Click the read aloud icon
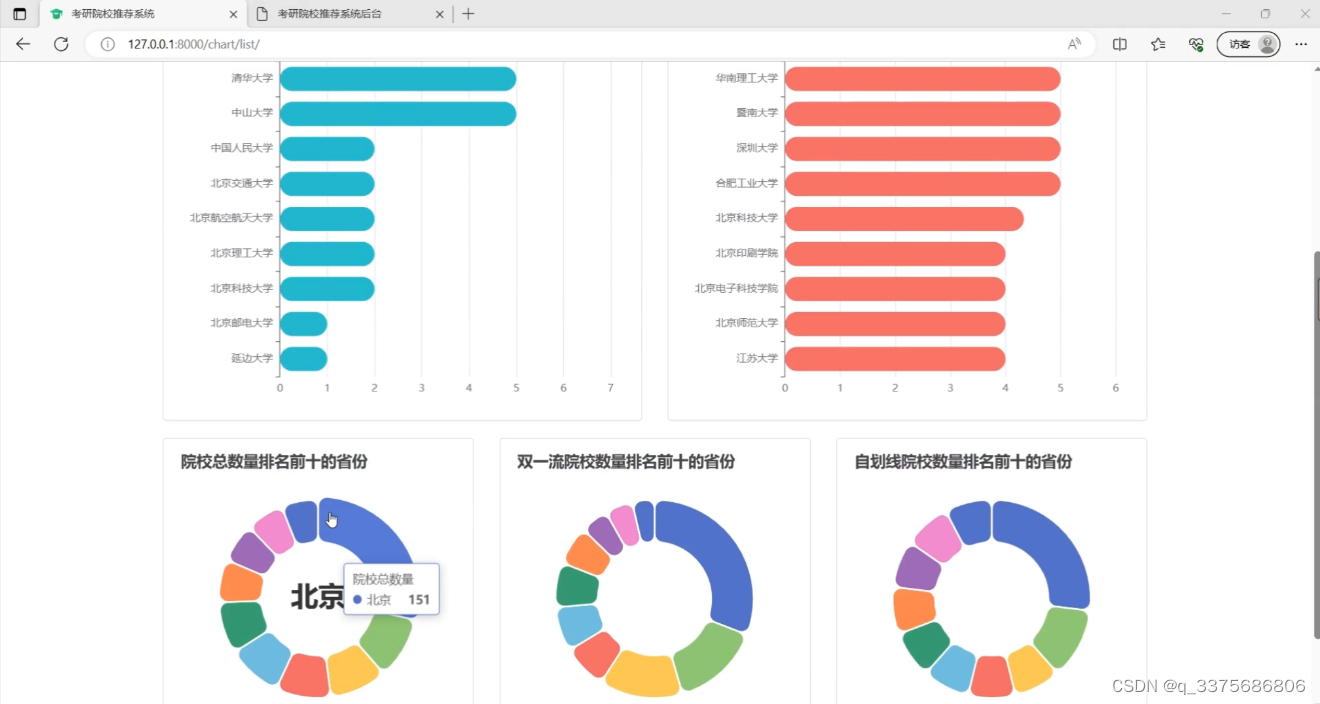 click(x=1074, y=44)
